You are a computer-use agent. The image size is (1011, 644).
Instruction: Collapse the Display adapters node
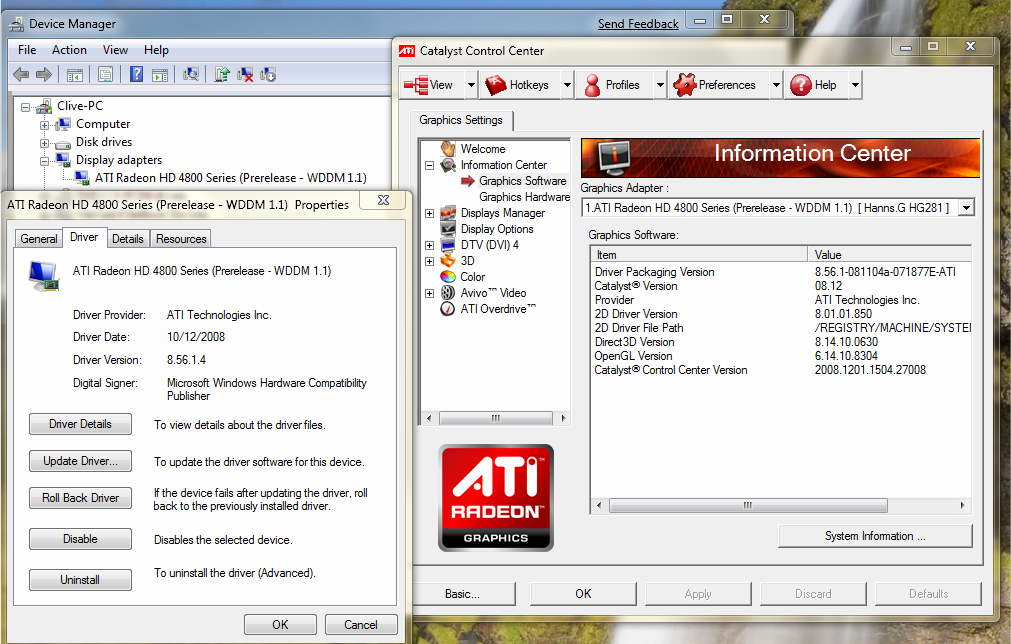coord(44,161)
